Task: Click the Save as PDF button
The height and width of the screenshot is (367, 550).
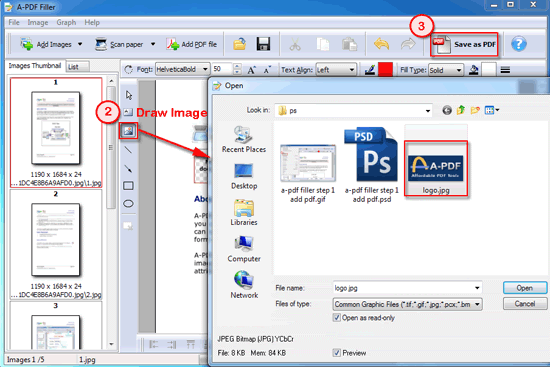Action: 464,45
